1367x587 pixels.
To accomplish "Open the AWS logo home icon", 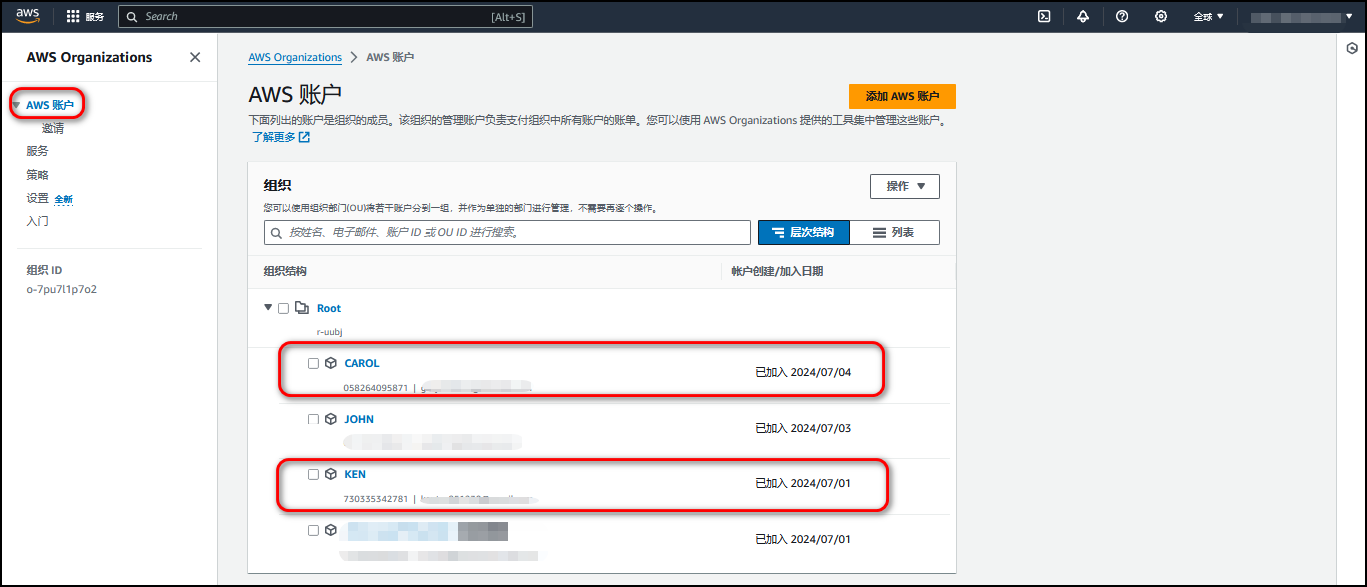I will click(27, 16).
